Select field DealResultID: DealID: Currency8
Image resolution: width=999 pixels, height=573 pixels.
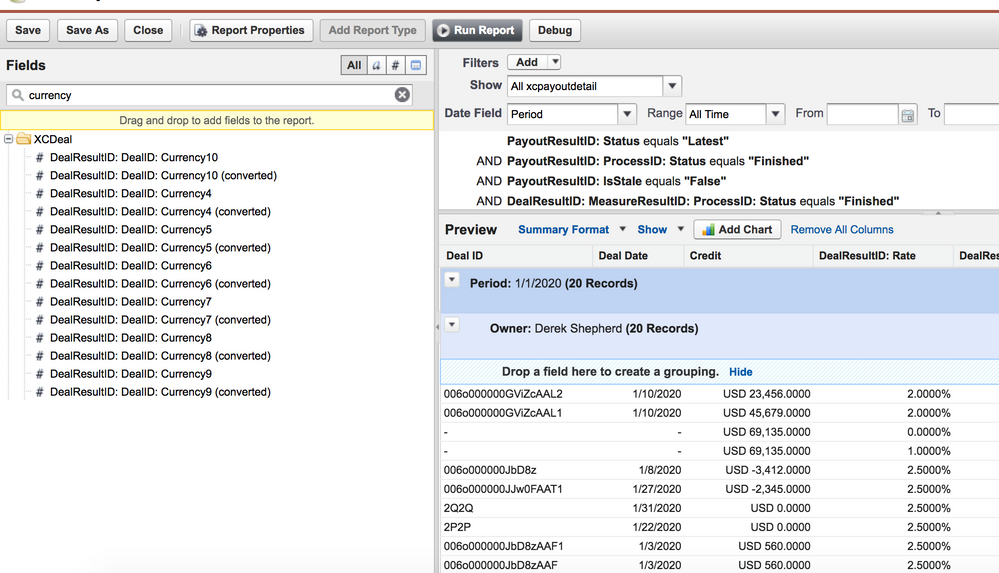(x=131, y=338)
